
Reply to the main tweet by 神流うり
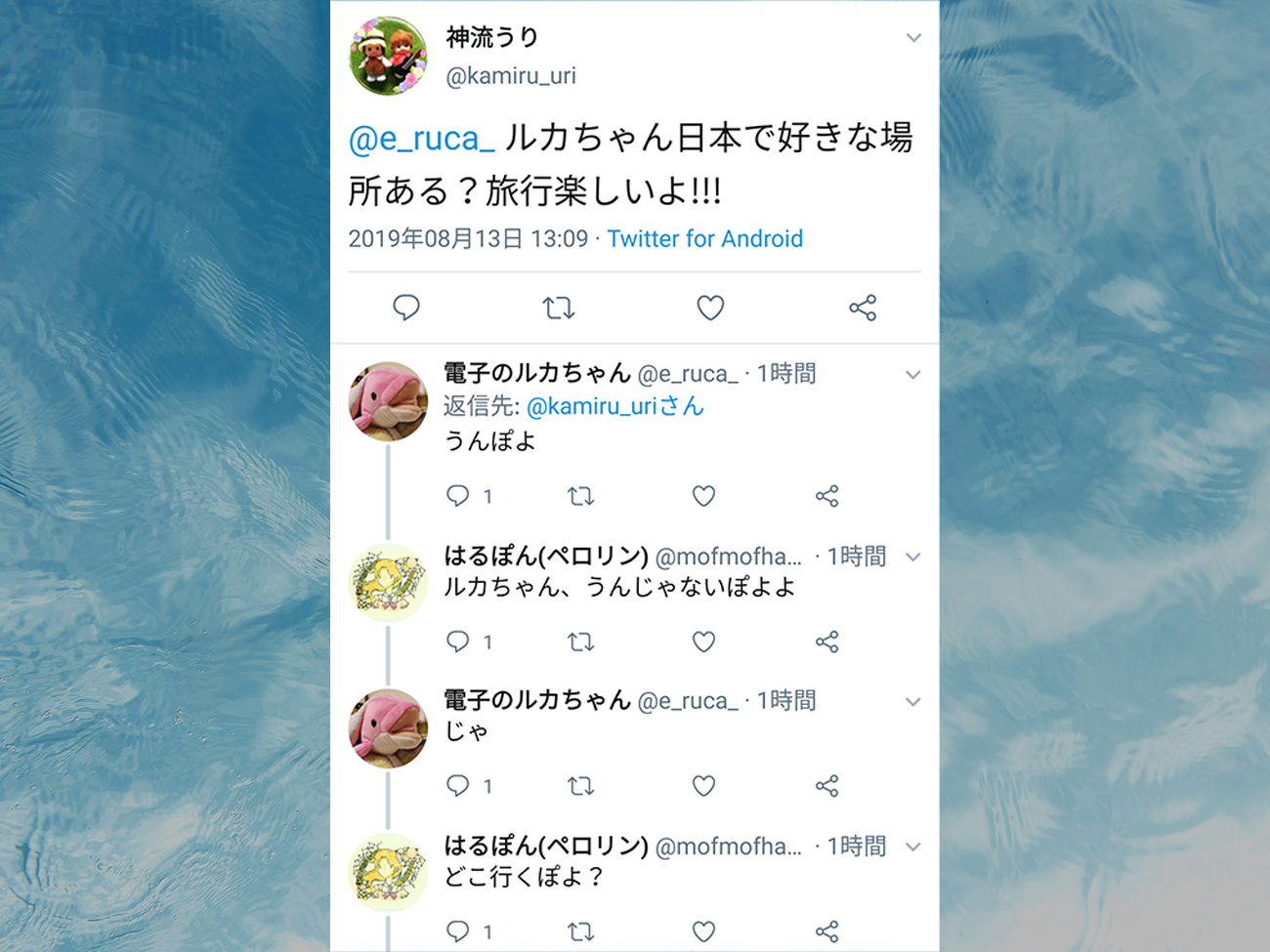coord(406,308)
